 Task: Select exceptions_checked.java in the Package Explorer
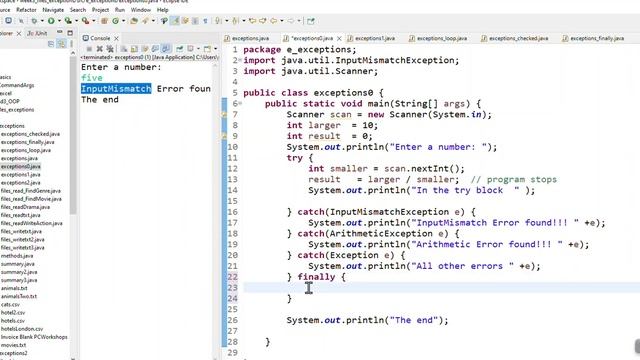click(30, 134)
